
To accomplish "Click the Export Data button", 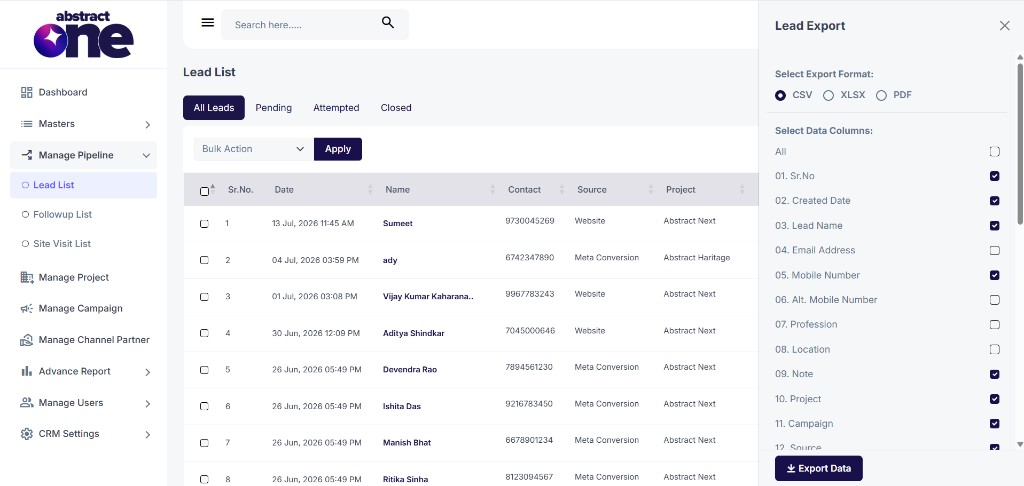I will [818, 468].
